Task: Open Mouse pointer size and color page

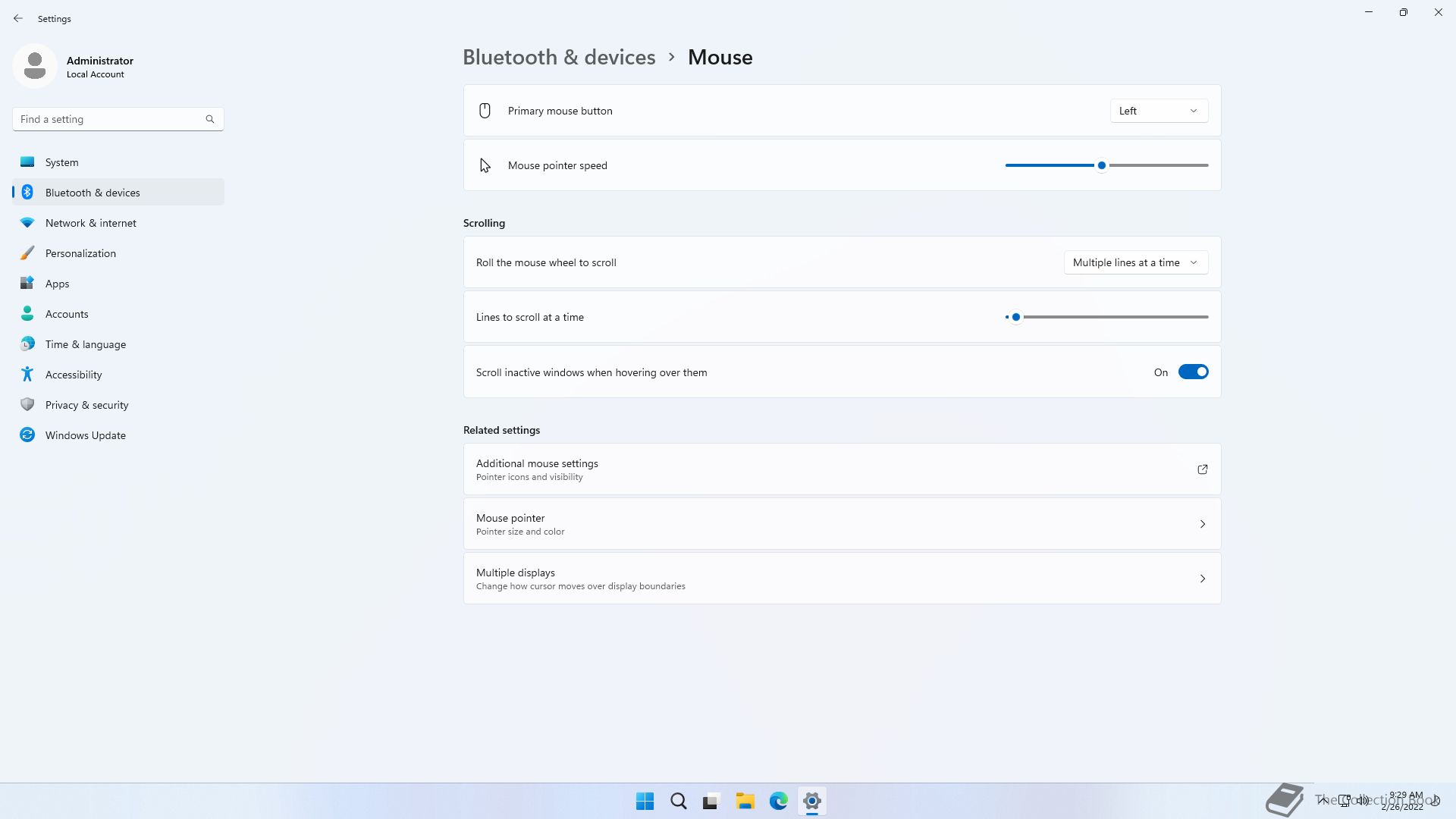Action: 842,524
